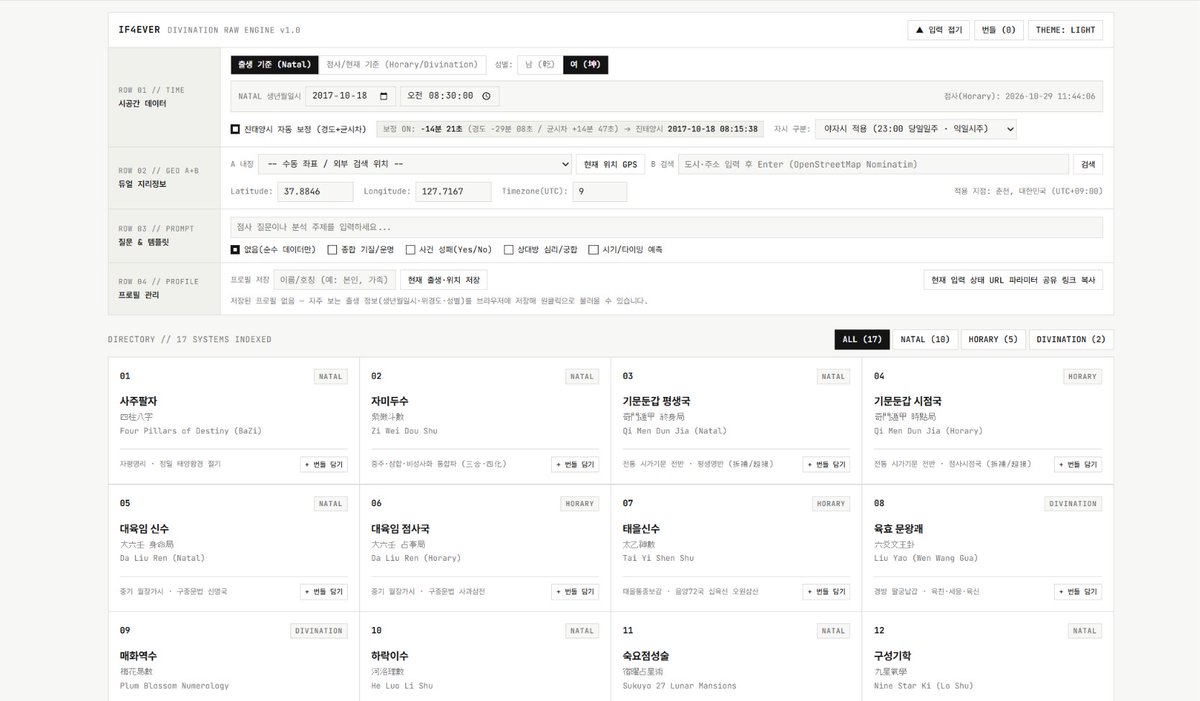1200x701 pixels.
Task: Select gender 여 (坤)
Action: point(585,65)
